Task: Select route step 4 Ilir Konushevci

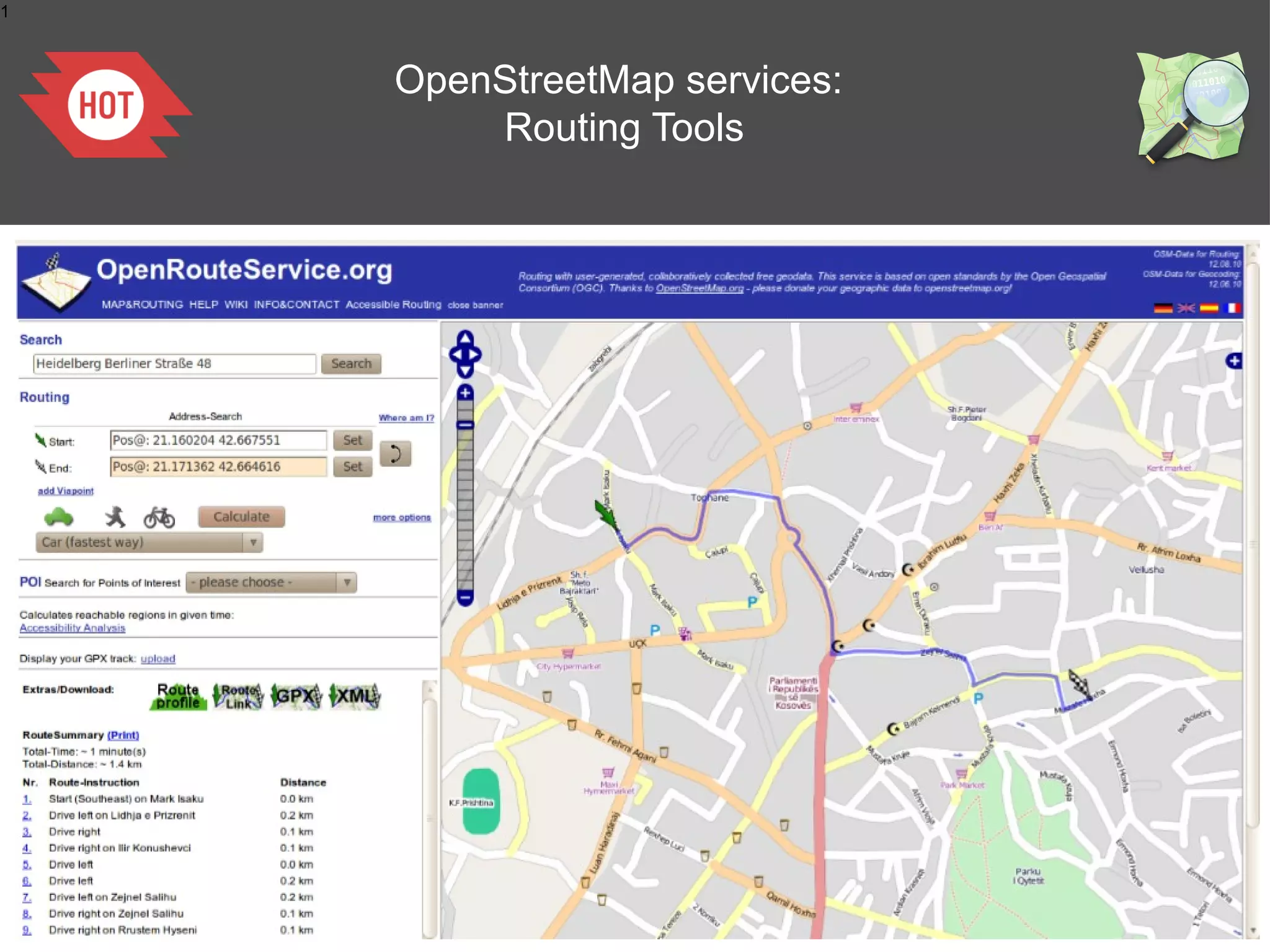Action: tap(120, 848)
